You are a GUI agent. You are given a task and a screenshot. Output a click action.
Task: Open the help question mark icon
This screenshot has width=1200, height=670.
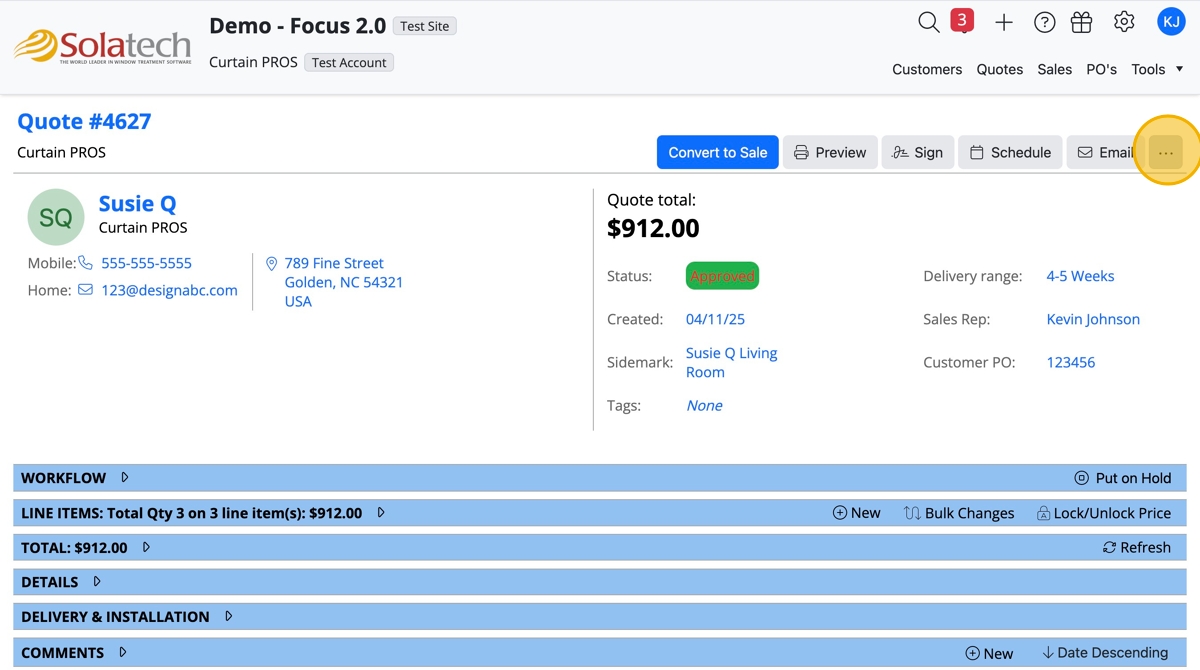point(1044,22)
